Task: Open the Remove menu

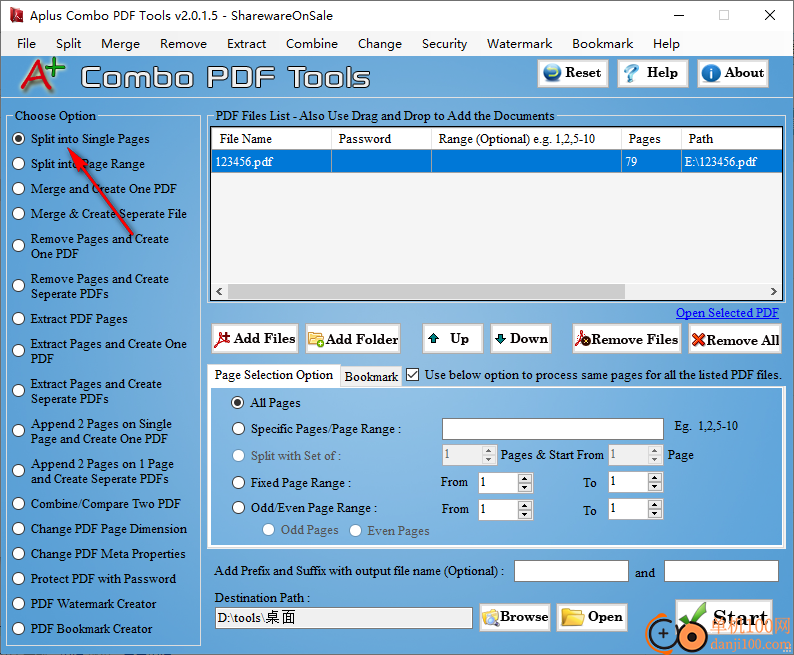Action: (183, 44)
